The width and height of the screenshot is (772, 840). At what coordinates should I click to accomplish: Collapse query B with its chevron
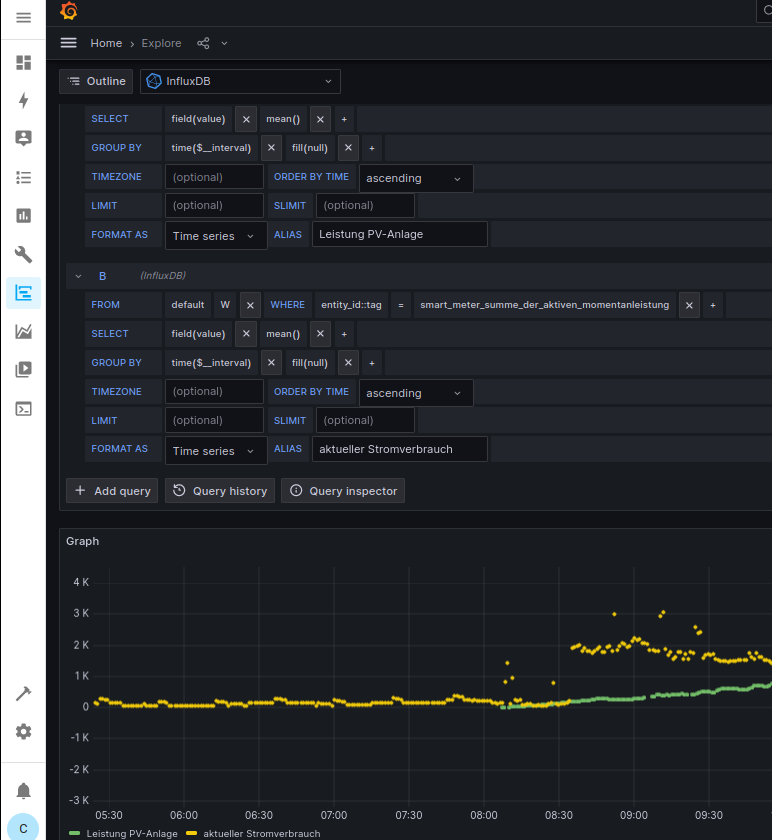pyautogui.click(x=78, y=276)
